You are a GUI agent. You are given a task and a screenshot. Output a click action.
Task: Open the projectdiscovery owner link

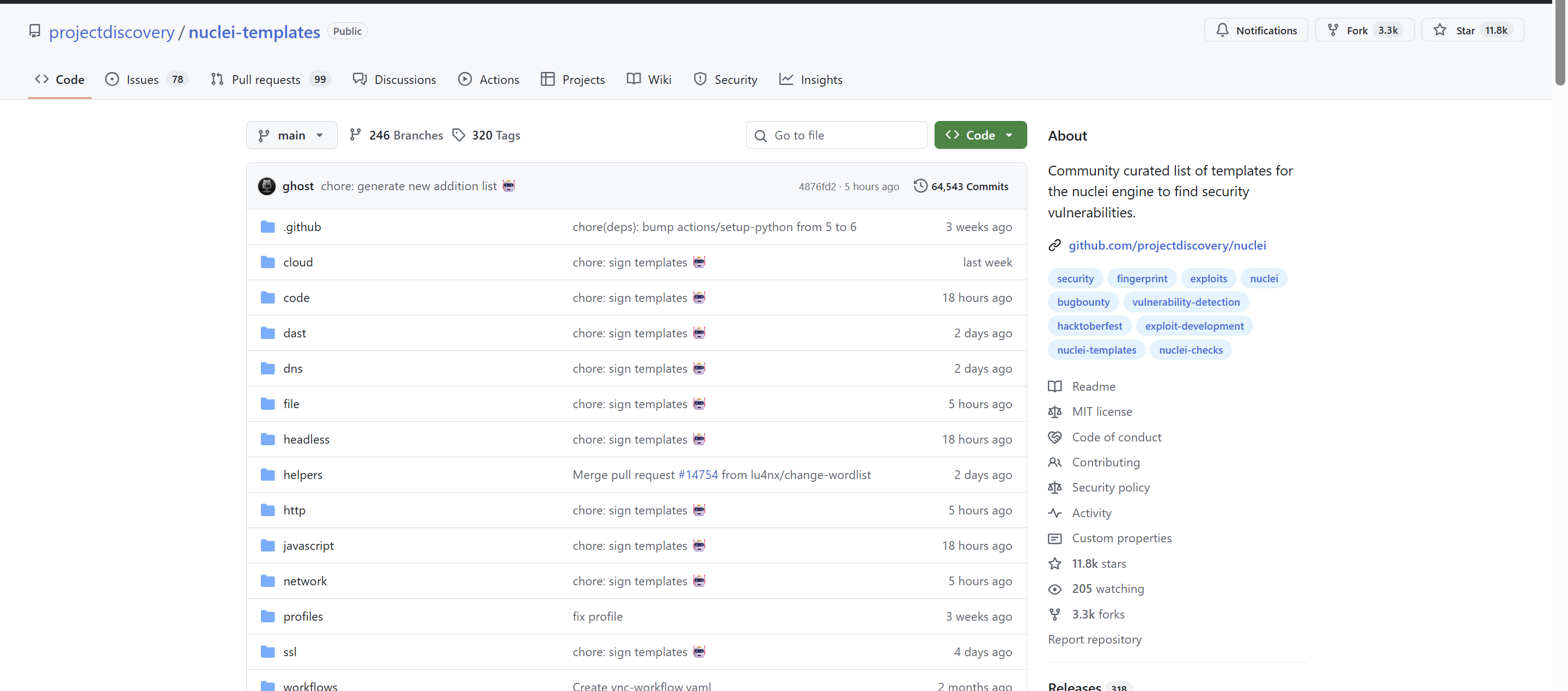[x=112, y=32]
